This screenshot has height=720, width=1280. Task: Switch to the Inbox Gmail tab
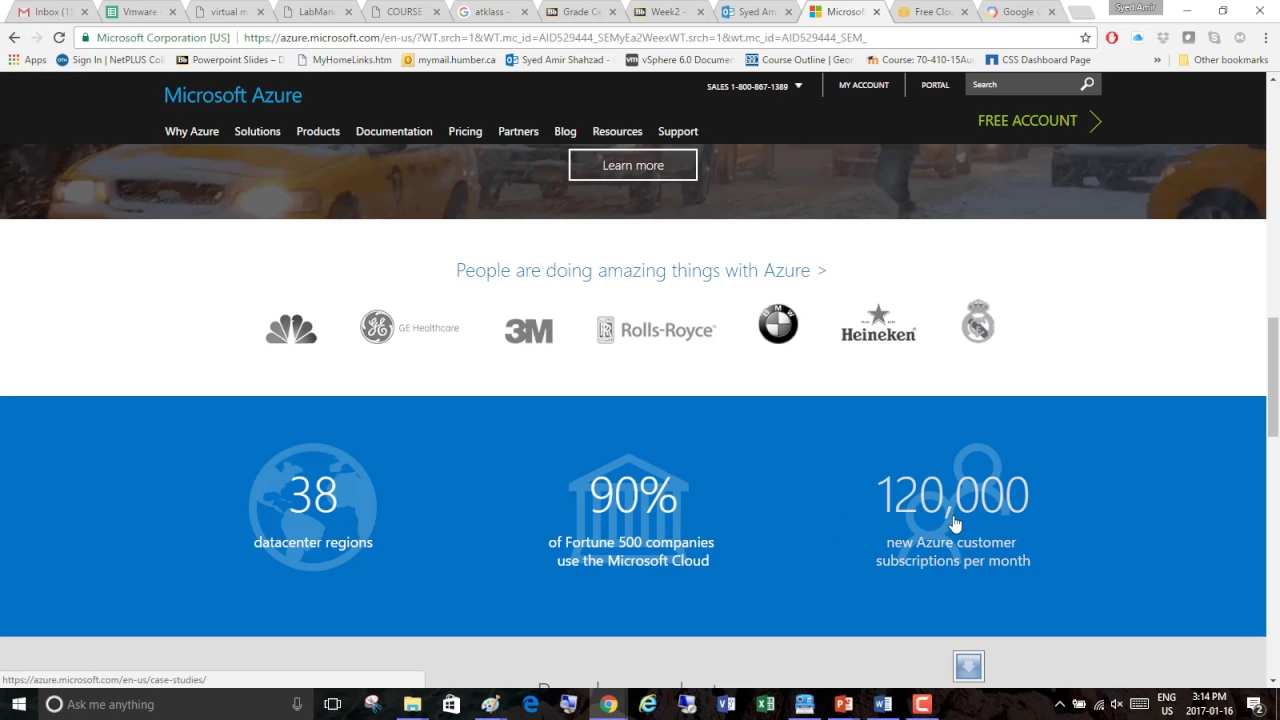52,12
